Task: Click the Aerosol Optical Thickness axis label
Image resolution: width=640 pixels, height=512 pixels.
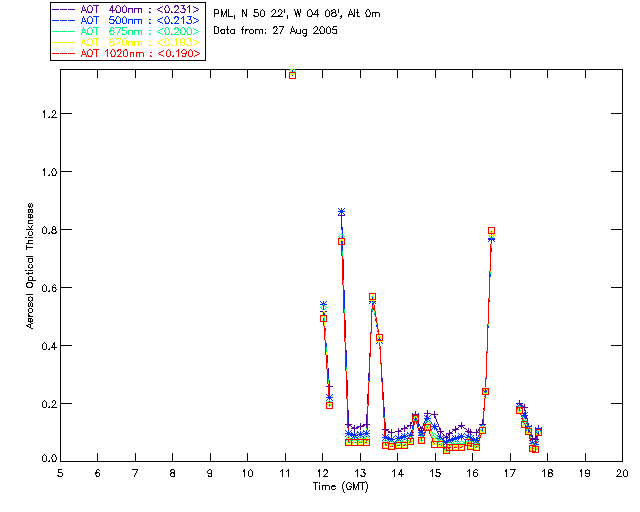Action: (x=30, y=266)
